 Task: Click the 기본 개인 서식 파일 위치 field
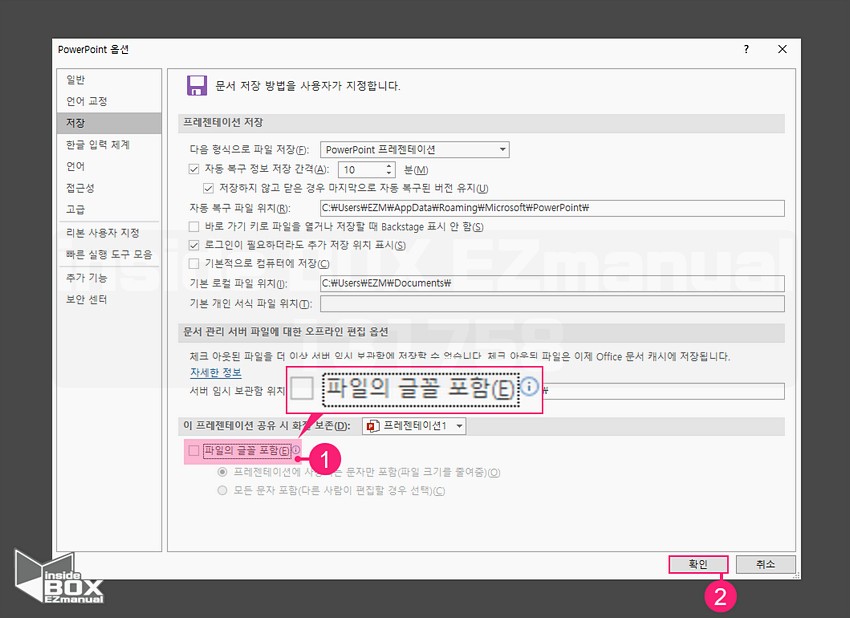pos(552,304)
